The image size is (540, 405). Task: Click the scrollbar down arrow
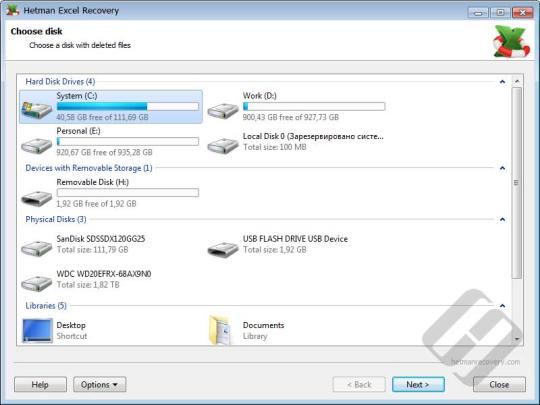[517, 339]
